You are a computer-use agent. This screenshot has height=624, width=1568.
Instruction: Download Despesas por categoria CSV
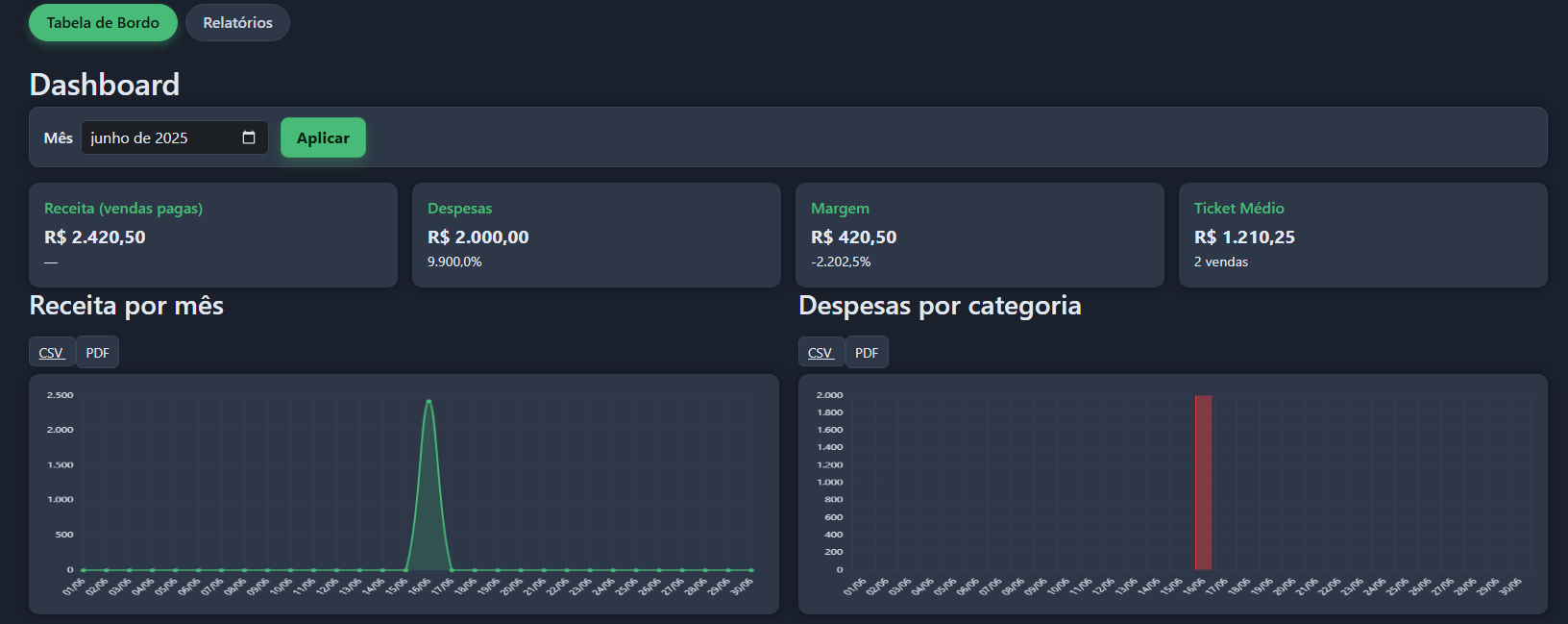(821, 353)
